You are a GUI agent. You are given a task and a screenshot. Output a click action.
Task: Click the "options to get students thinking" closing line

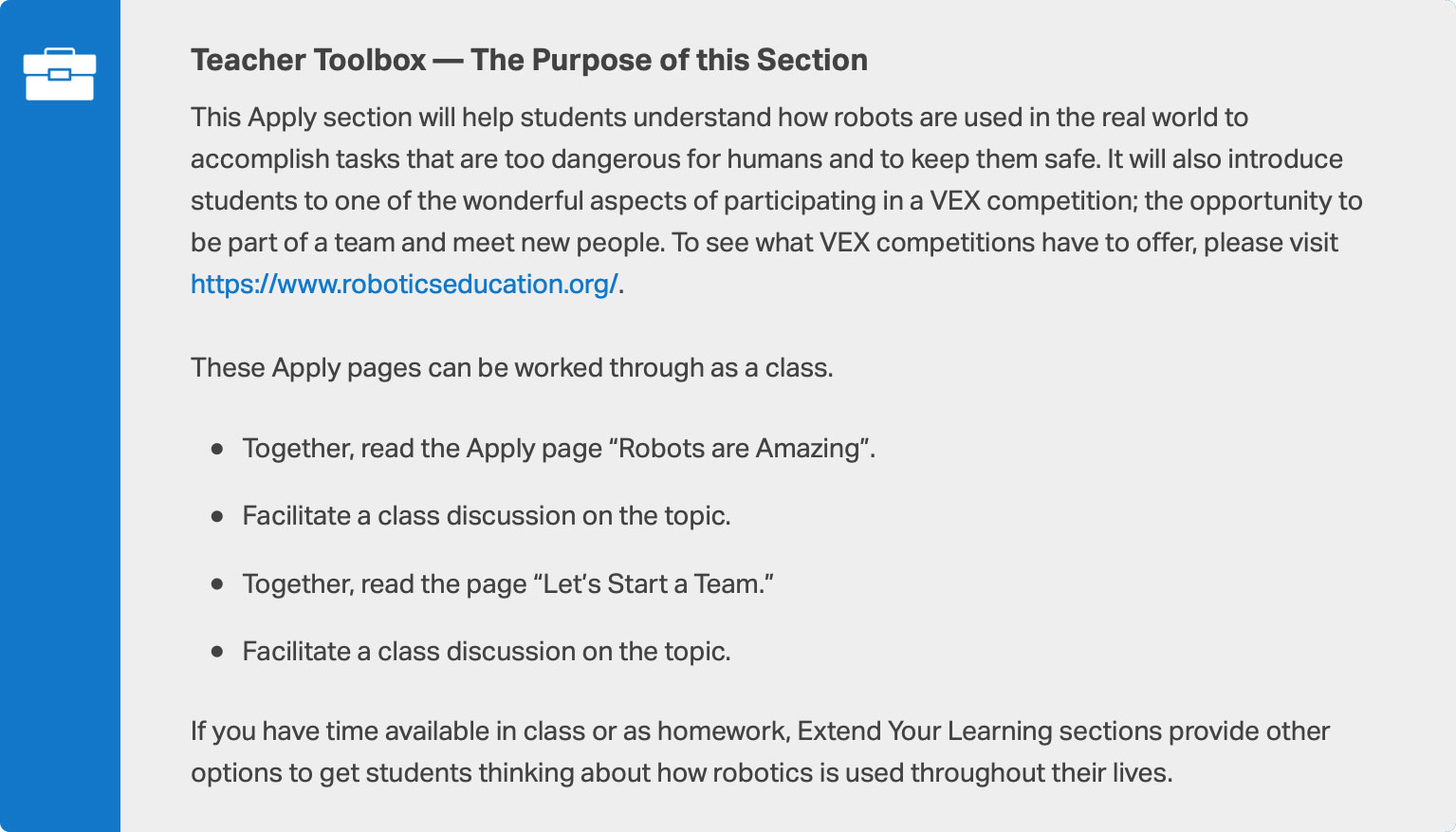pos(680,772)
